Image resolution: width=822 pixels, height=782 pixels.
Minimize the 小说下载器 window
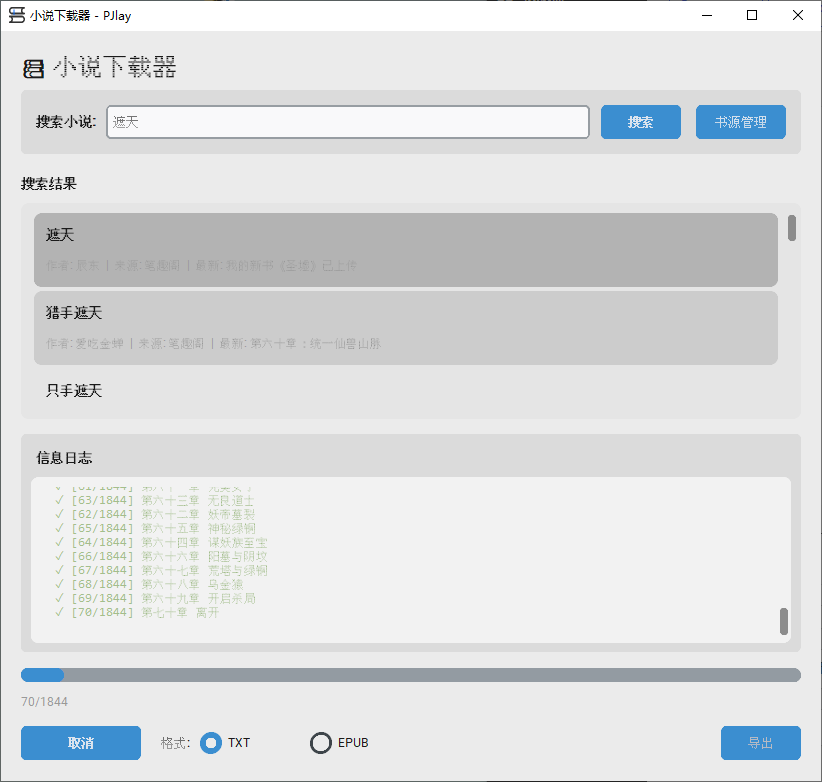coord(707,15)
